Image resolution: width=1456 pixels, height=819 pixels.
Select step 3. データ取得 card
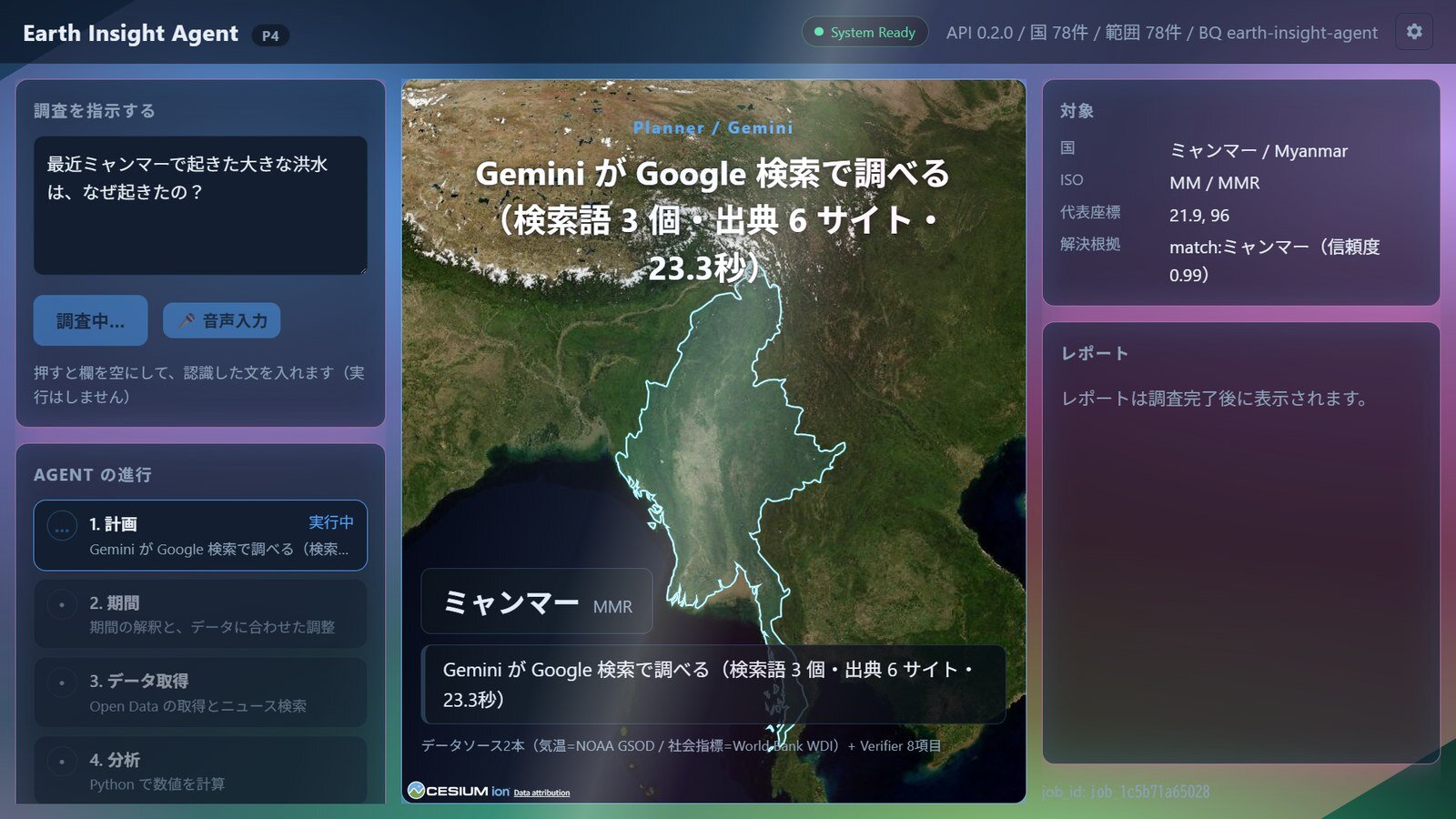200,693
